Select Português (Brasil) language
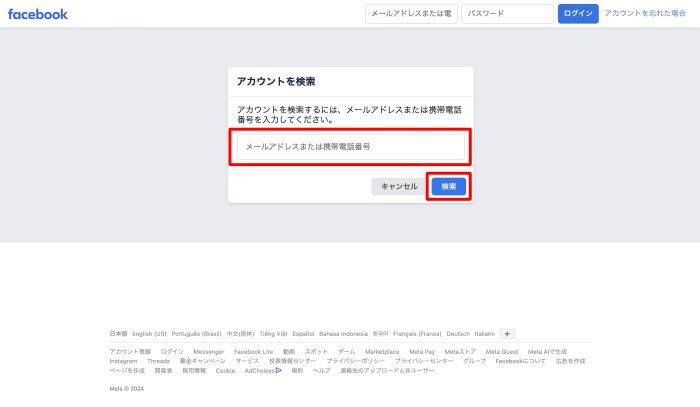The height and width of the screenshot is (407, 700). click(x=196, y=334)
